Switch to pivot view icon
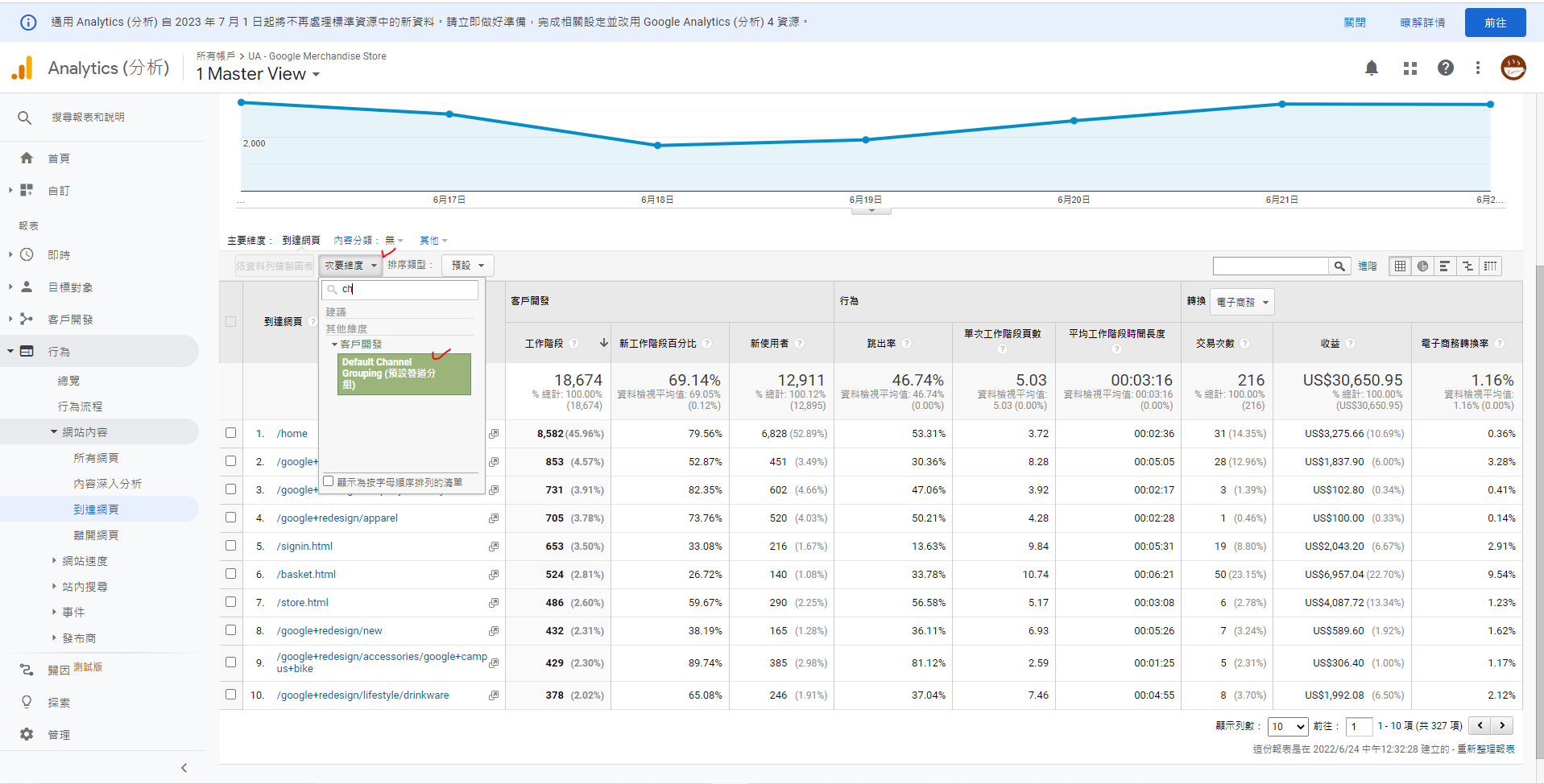Image resolution: width=1544 pixels, height=784 pixels. click(x=1491, y=266)
